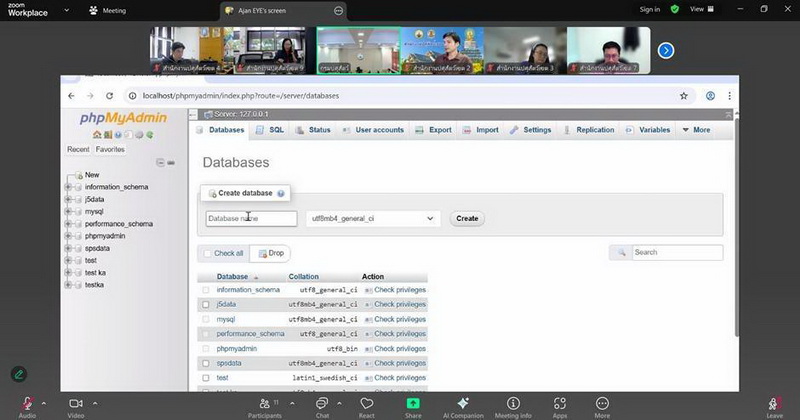Go back in the browser
This screenshot has width=800, height=420.
(71, 96)
